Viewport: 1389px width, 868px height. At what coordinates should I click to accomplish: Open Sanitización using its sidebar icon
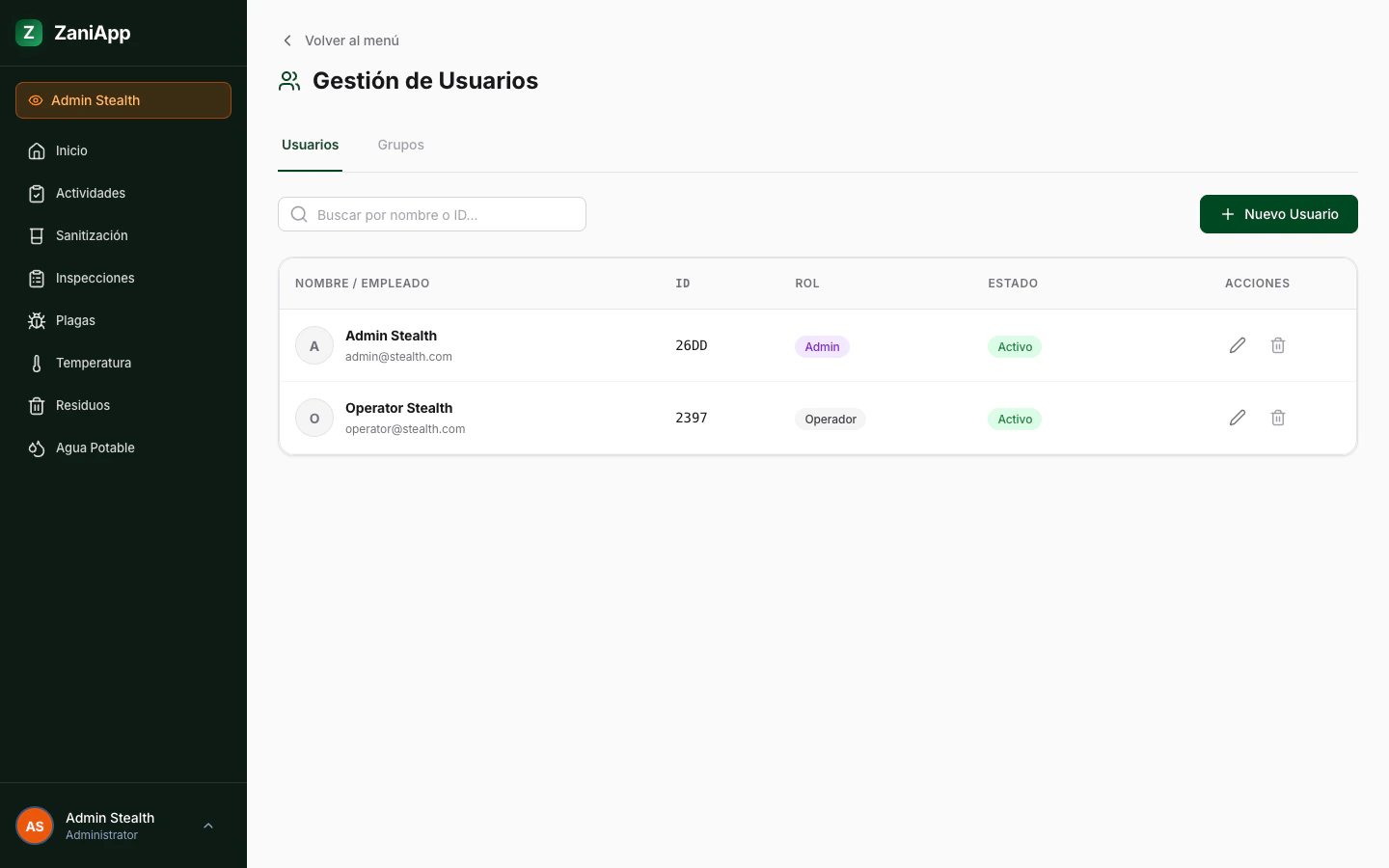coord(37,235)
